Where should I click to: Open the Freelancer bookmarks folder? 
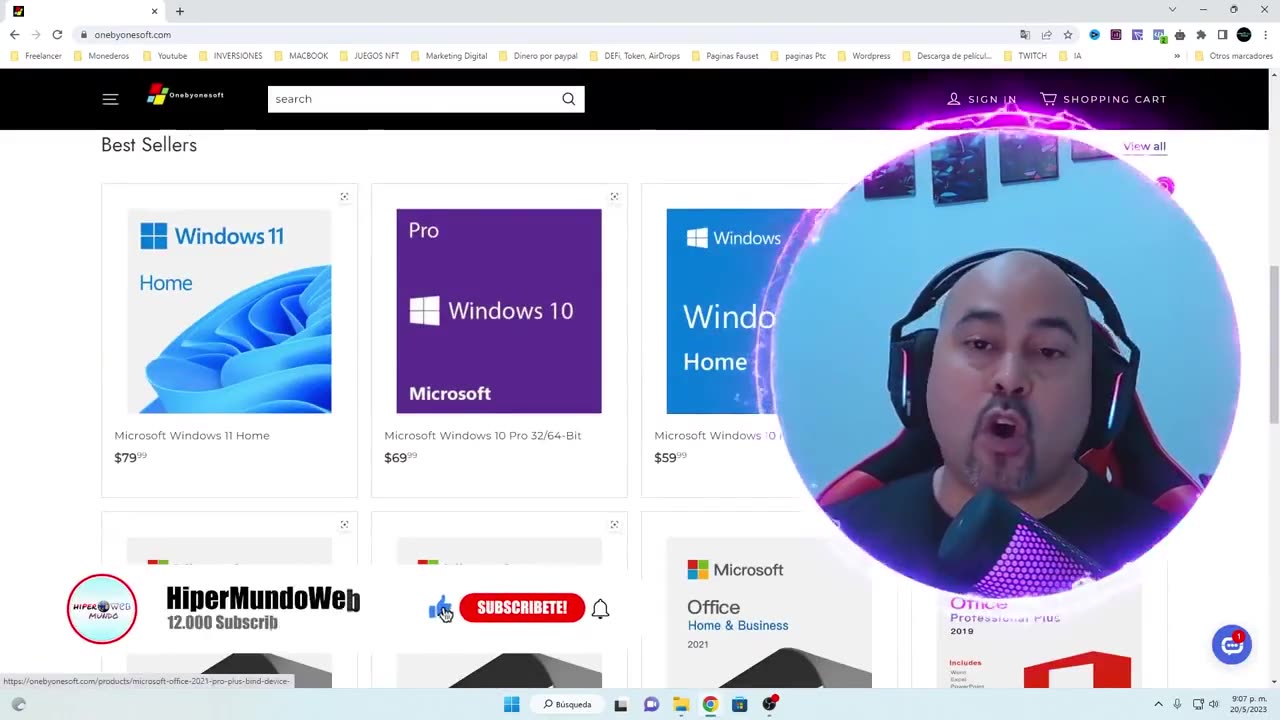tap(36, 56)
